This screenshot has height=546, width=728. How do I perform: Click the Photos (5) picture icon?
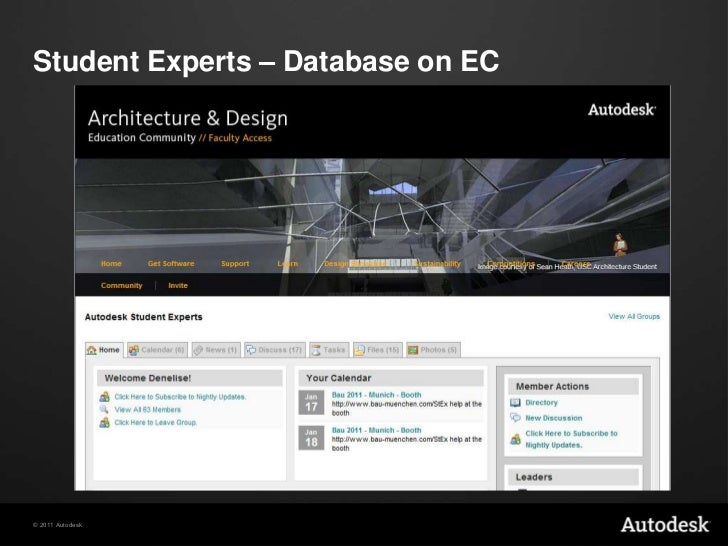tap(413, 350)
